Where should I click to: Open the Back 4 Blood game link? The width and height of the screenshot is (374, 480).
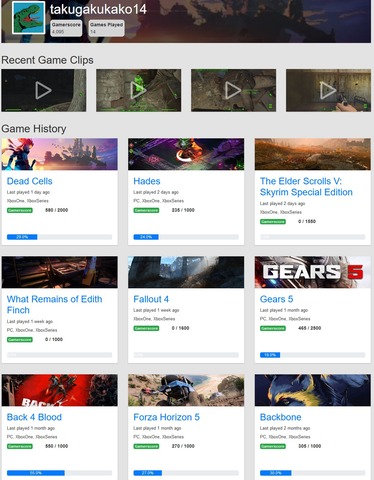click(34, 417)
